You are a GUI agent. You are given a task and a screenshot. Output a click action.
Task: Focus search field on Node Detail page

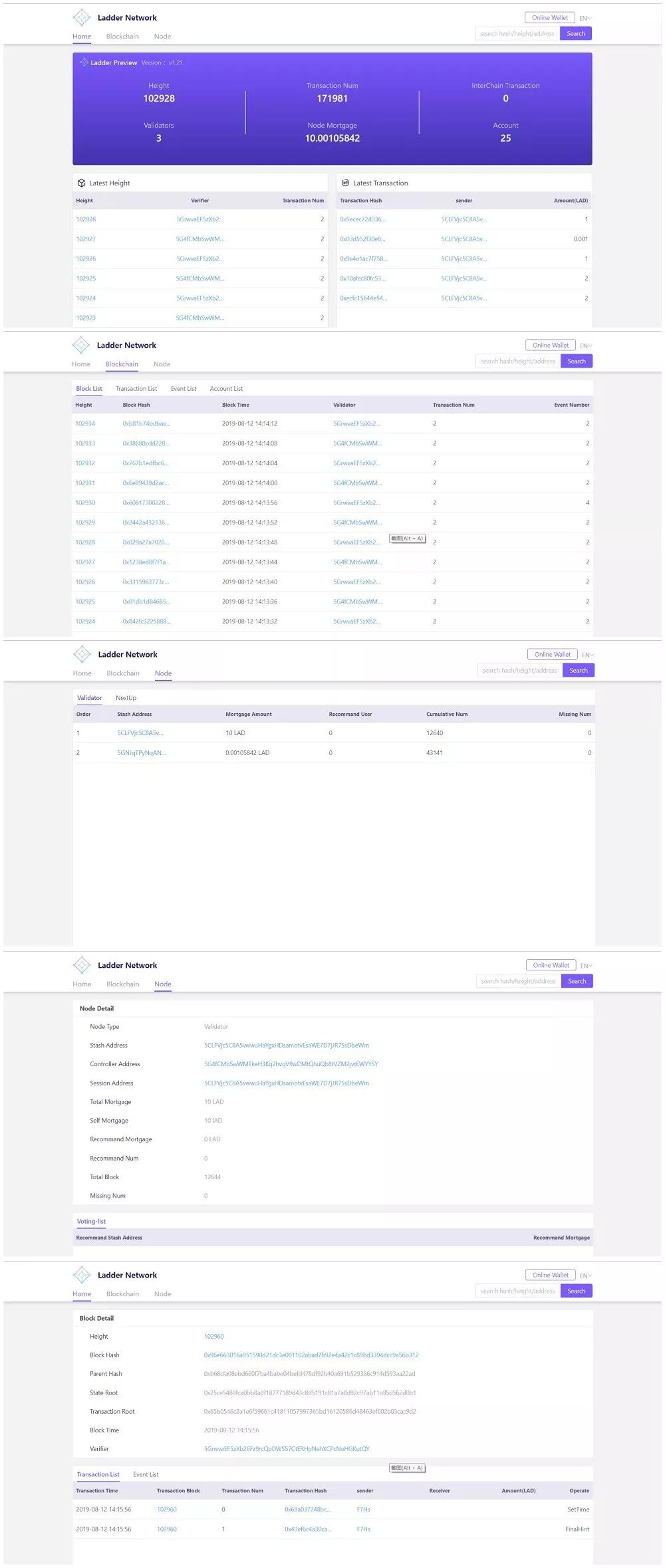pos(519,981)
